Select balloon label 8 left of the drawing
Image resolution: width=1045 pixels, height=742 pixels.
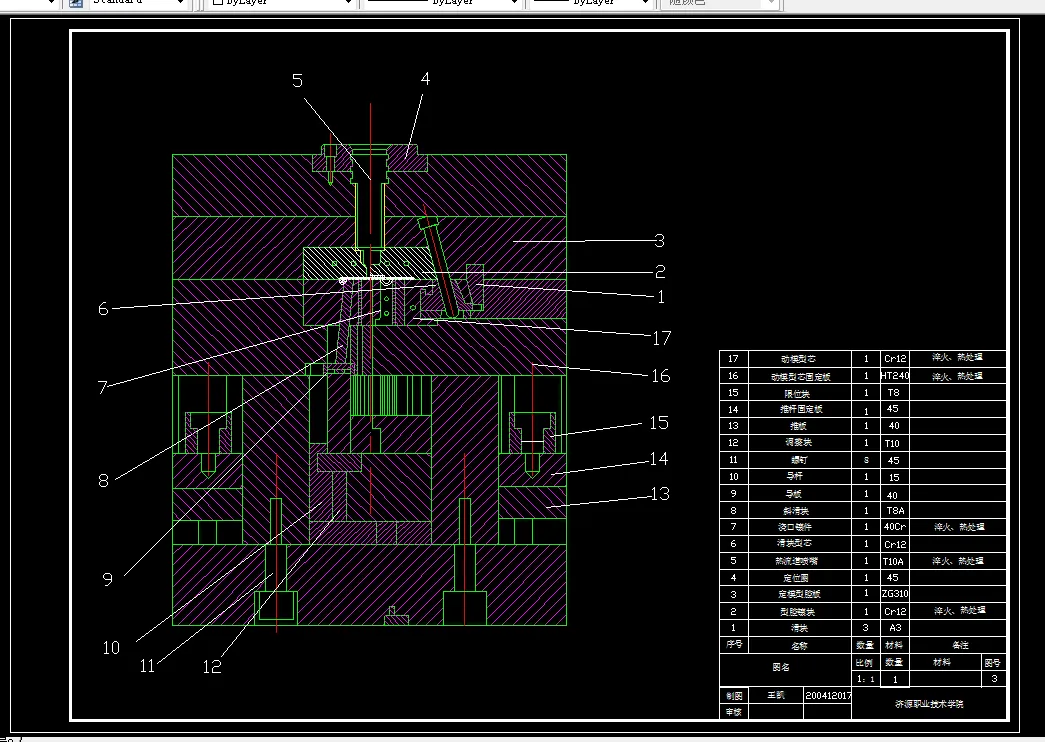point(103,481)
